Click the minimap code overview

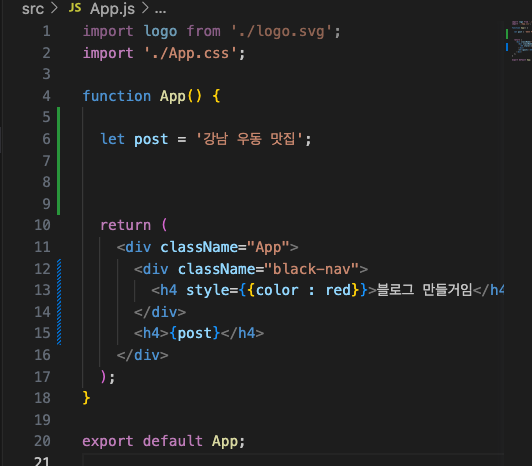pyautogui.click(x=521, y=41)
